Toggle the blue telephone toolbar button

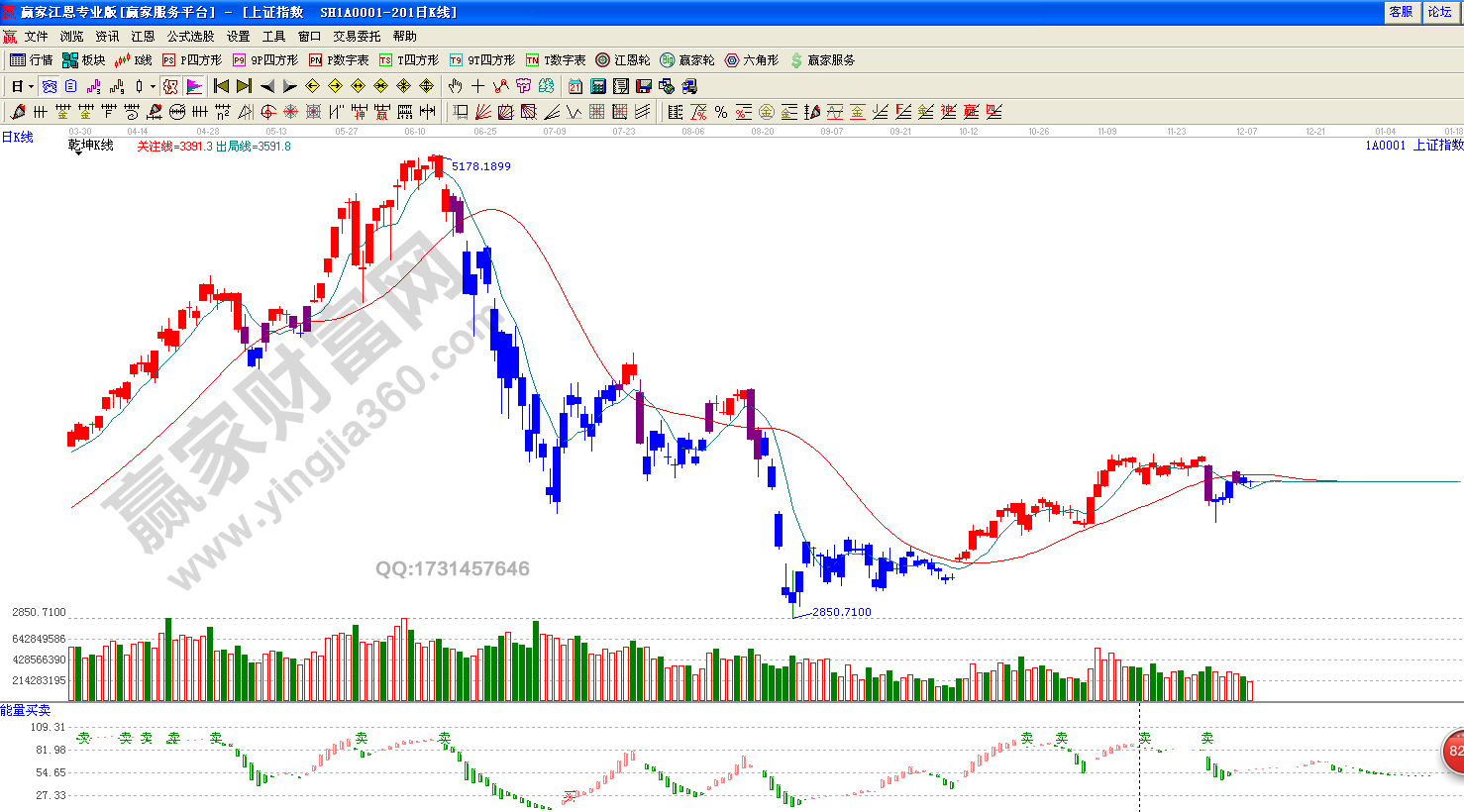click(50, 87)
